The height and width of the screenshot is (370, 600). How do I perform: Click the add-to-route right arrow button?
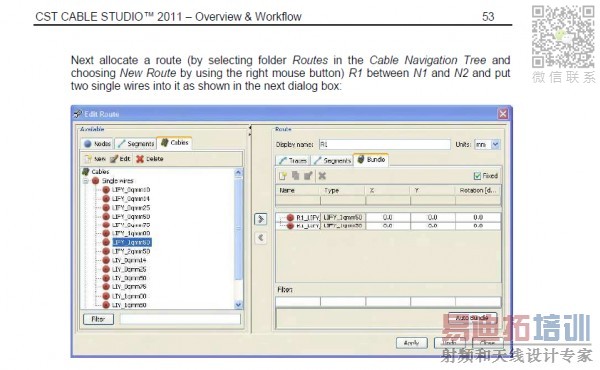[x=260, y=219]
